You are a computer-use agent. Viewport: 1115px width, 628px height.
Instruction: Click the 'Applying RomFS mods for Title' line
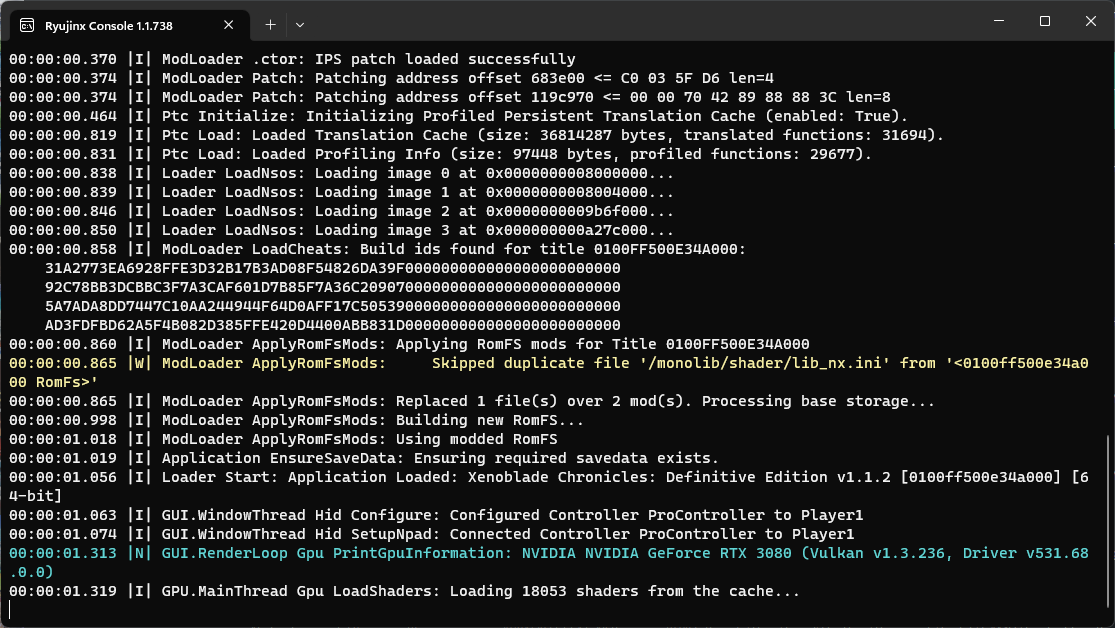pyautogui.click(x=410, y=344)
